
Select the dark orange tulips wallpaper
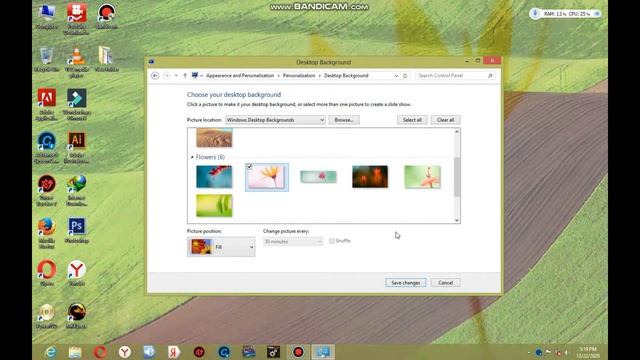370,177
